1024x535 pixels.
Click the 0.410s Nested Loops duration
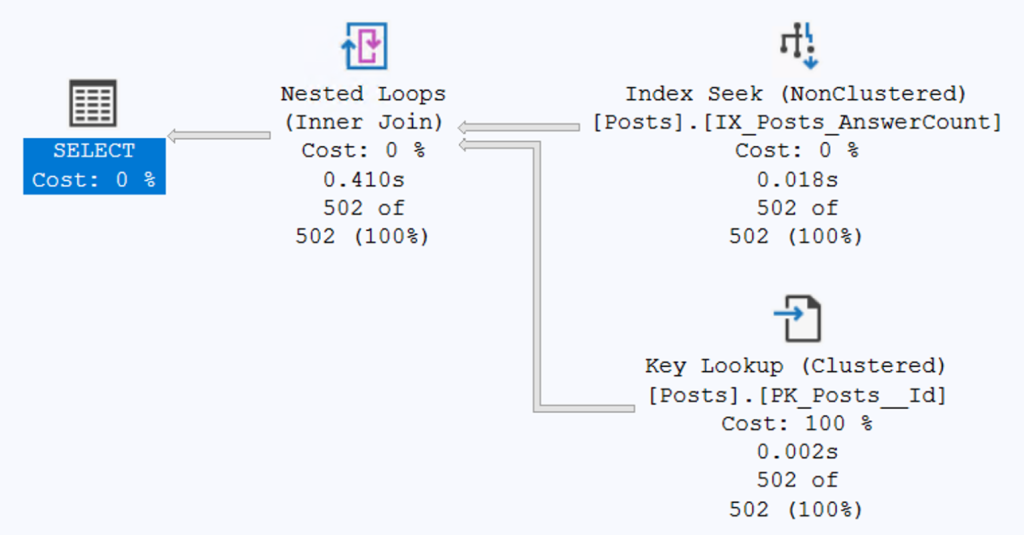(x=363, y=180)
